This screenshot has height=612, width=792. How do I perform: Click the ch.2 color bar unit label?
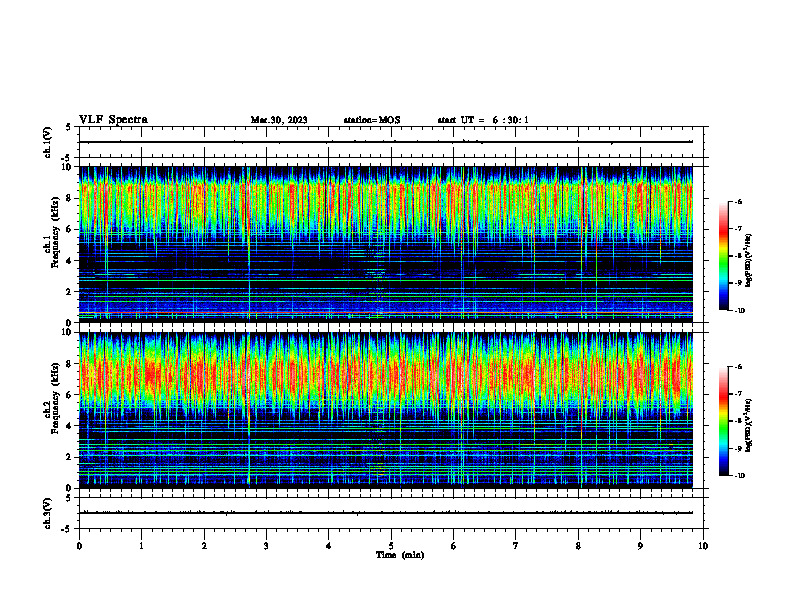749,425
